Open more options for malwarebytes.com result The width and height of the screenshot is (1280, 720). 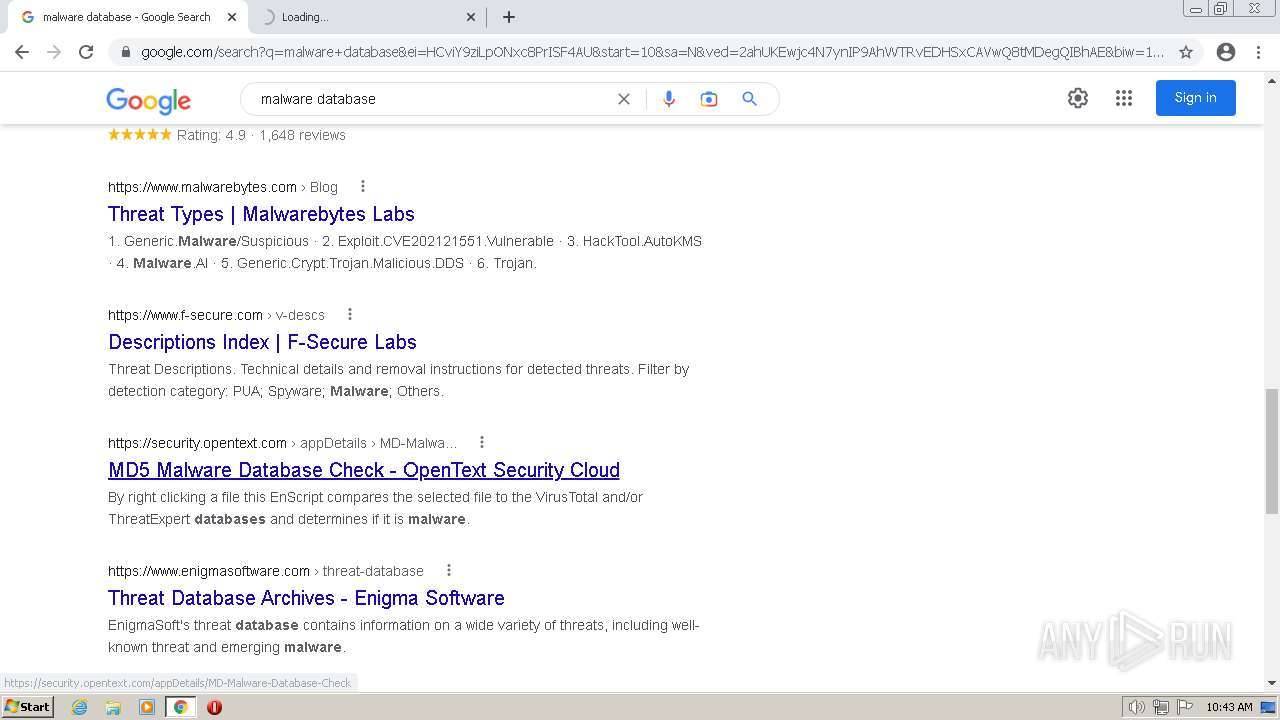363,187
